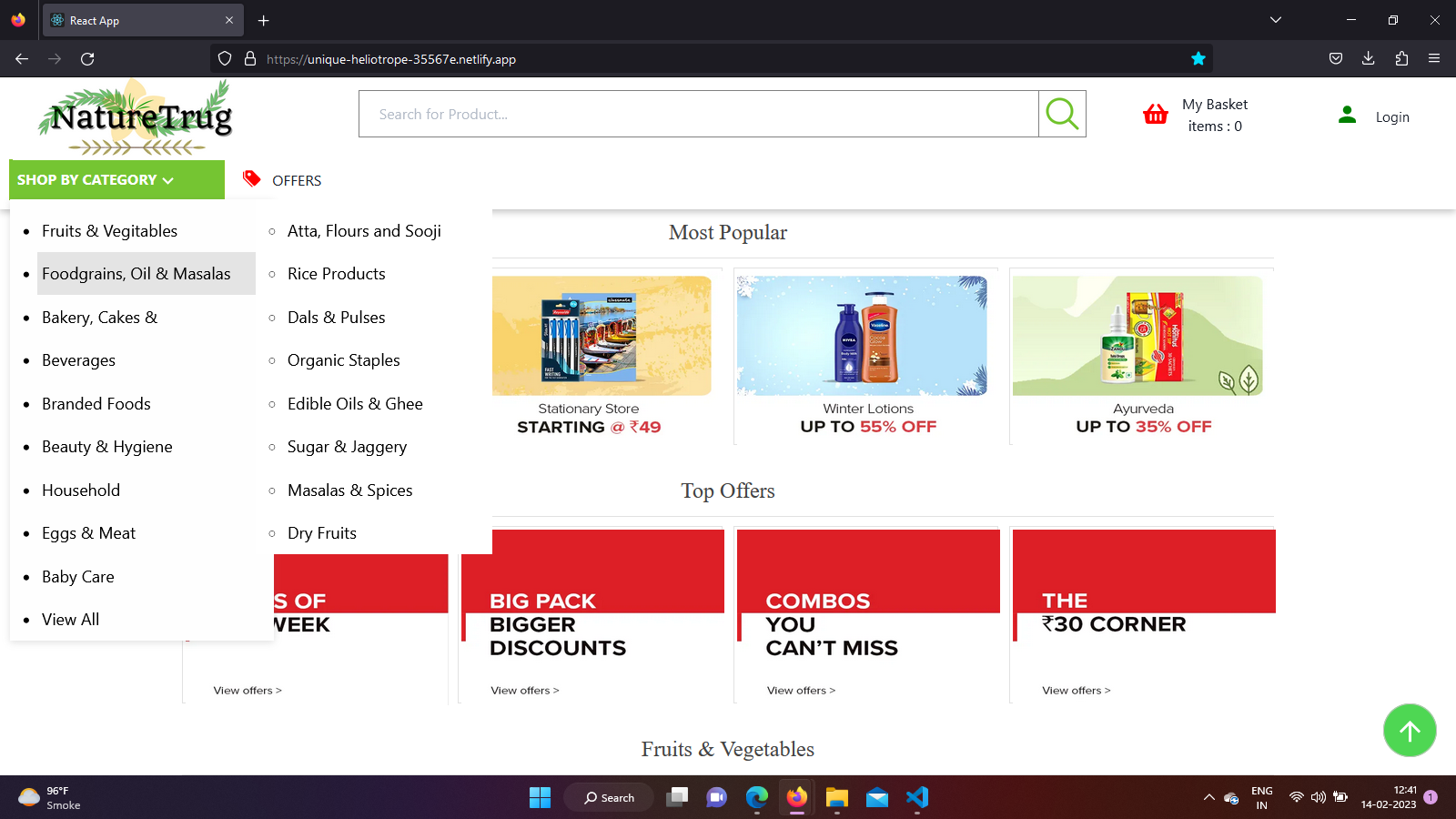Image resolution: width=1456 pixels, height=819 pixels.
Task: Select Bakery, Cakes & category
Action: [x=100, y=318]
